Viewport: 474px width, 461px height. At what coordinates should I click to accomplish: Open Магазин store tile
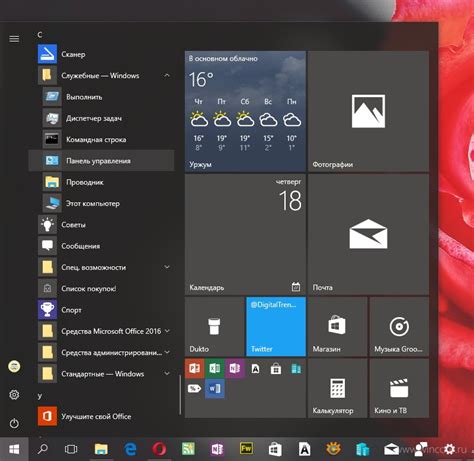click(x=338, y=327)
